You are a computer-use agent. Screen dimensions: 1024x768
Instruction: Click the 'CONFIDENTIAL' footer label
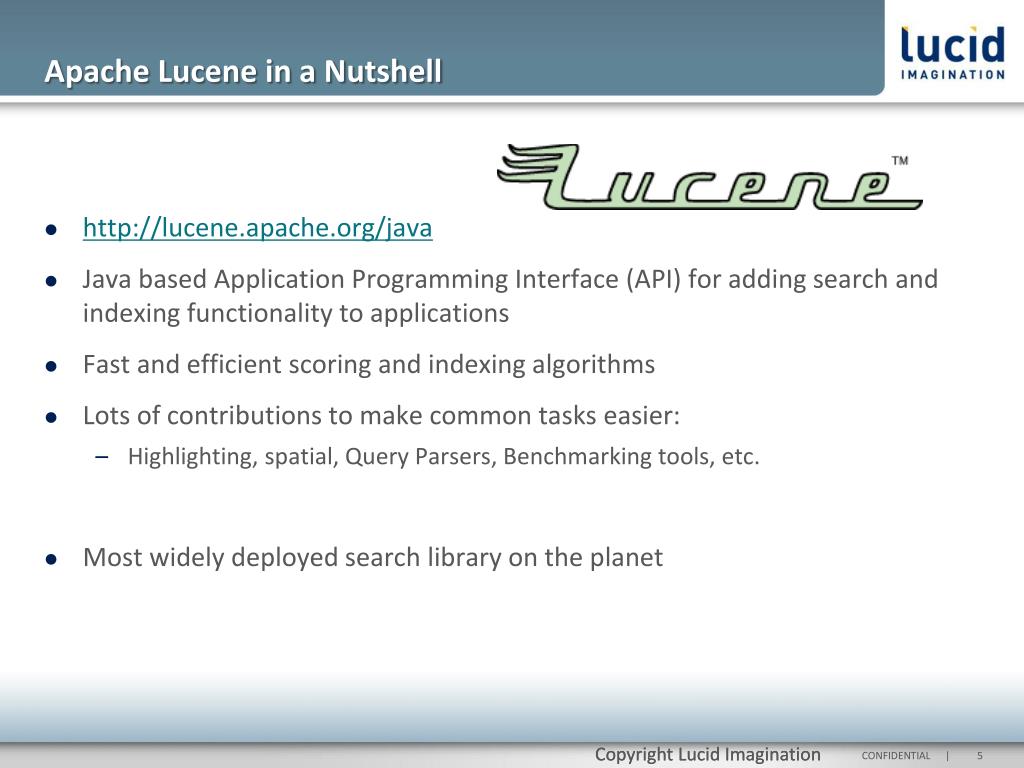[x=895, y=756]
